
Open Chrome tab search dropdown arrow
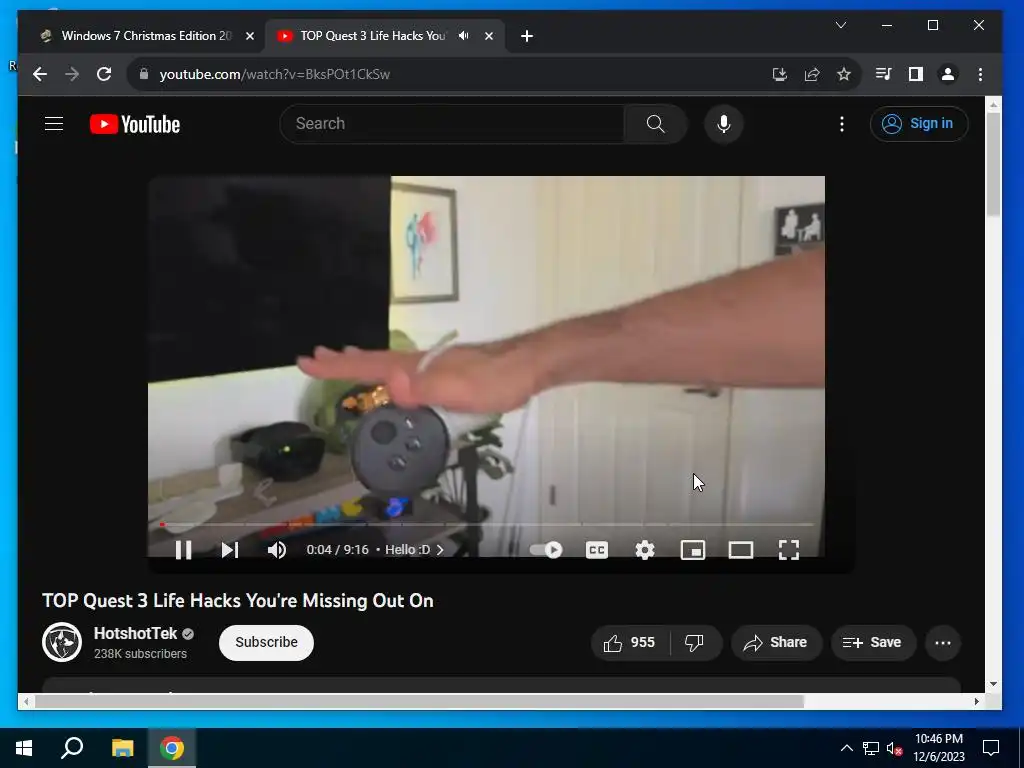[841, 25]
